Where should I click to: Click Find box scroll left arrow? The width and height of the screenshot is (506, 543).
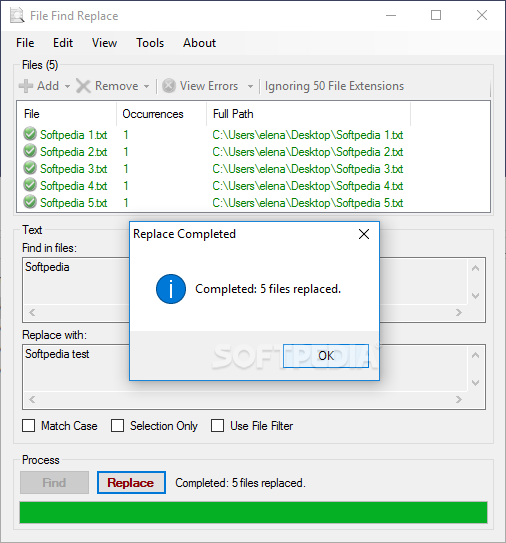pos(32,313)
